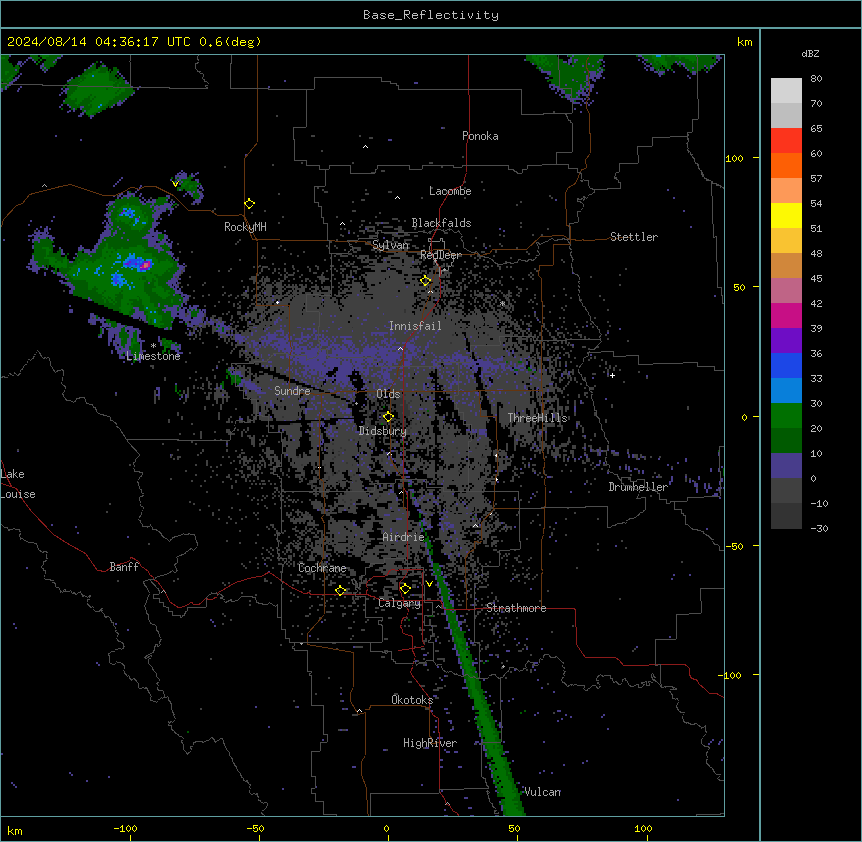Click the yellow diamond marker above Calgary label
The height and width of the screenshot is (842, 862).
pos(405,589)
